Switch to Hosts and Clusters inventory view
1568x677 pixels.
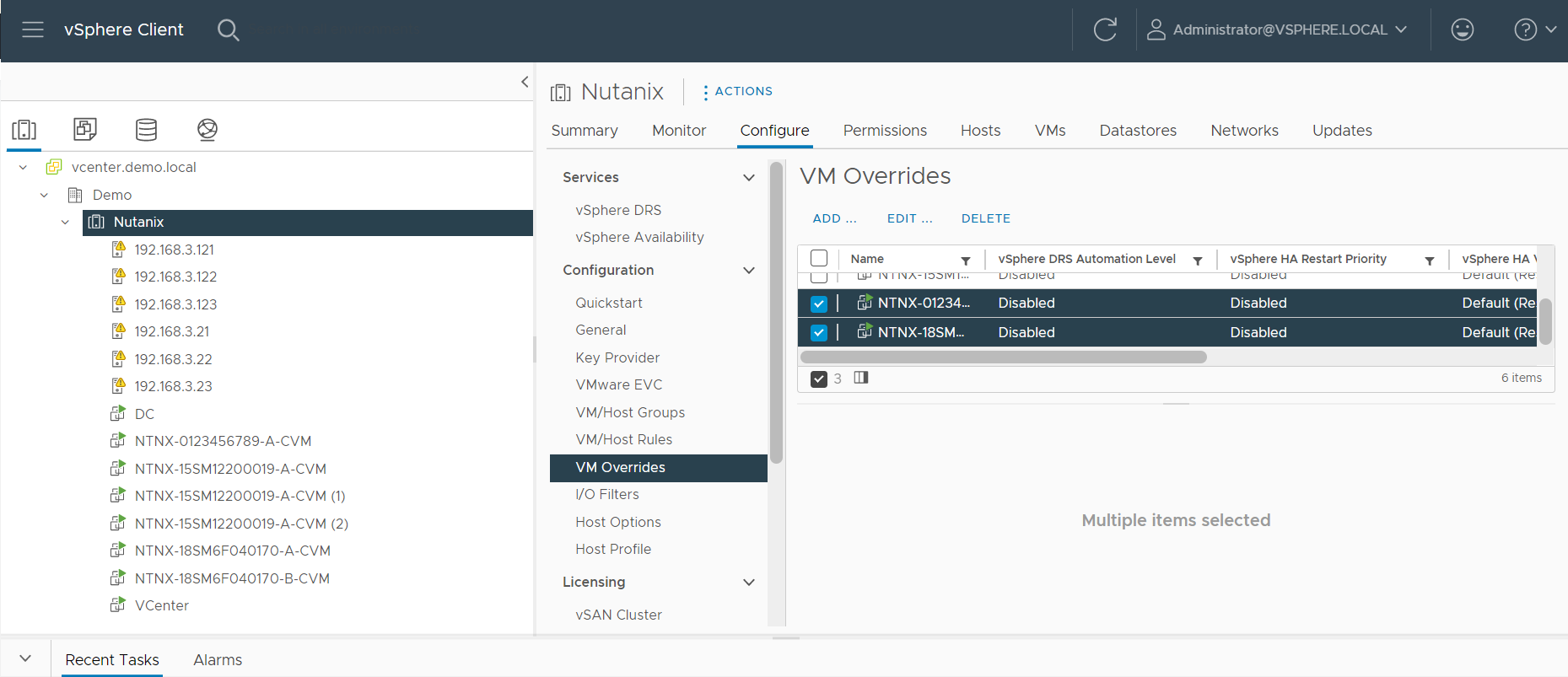point(24,129)
